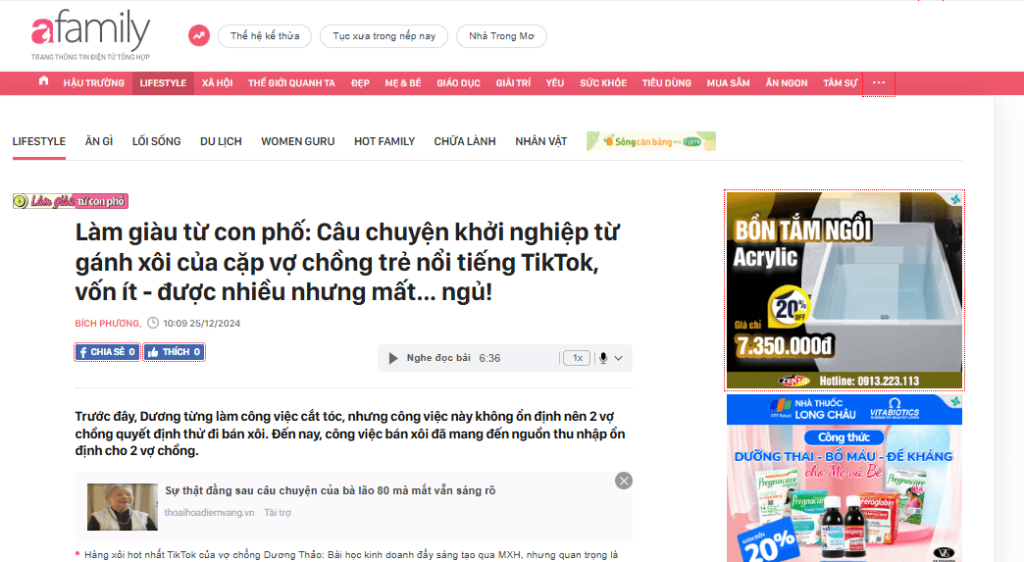Click ad info icon on bathtub ad
The width and height of the screenshot is (1024, 562).
(x=955, y=199)
